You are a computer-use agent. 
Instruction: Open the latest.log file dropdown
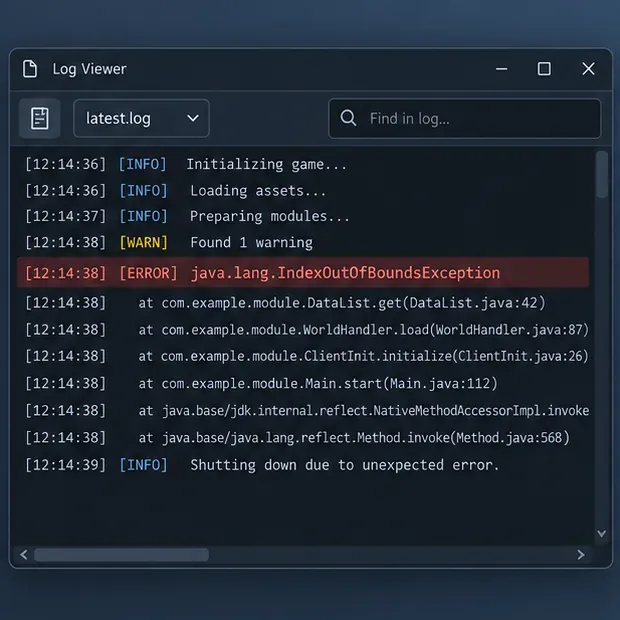141,118
